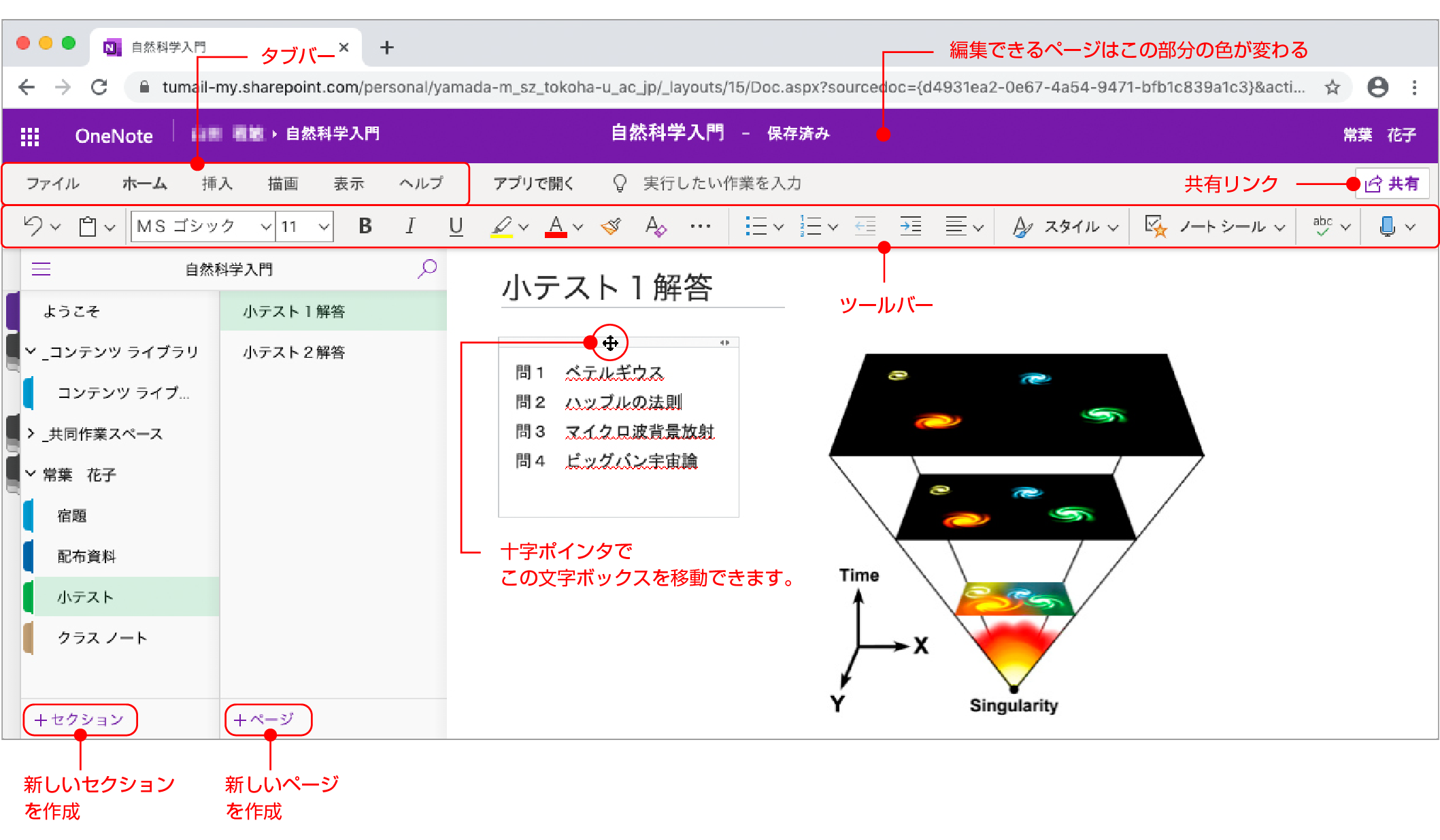
Task: Click the increase indent icon
Action: click(910, 226)
